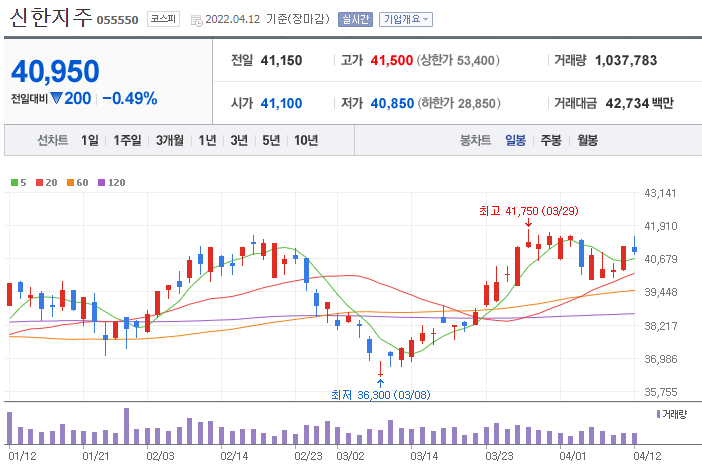Click the 코스피 market badge
The width and height of the screenshot is (702, 474).
[x=163, y=19]
